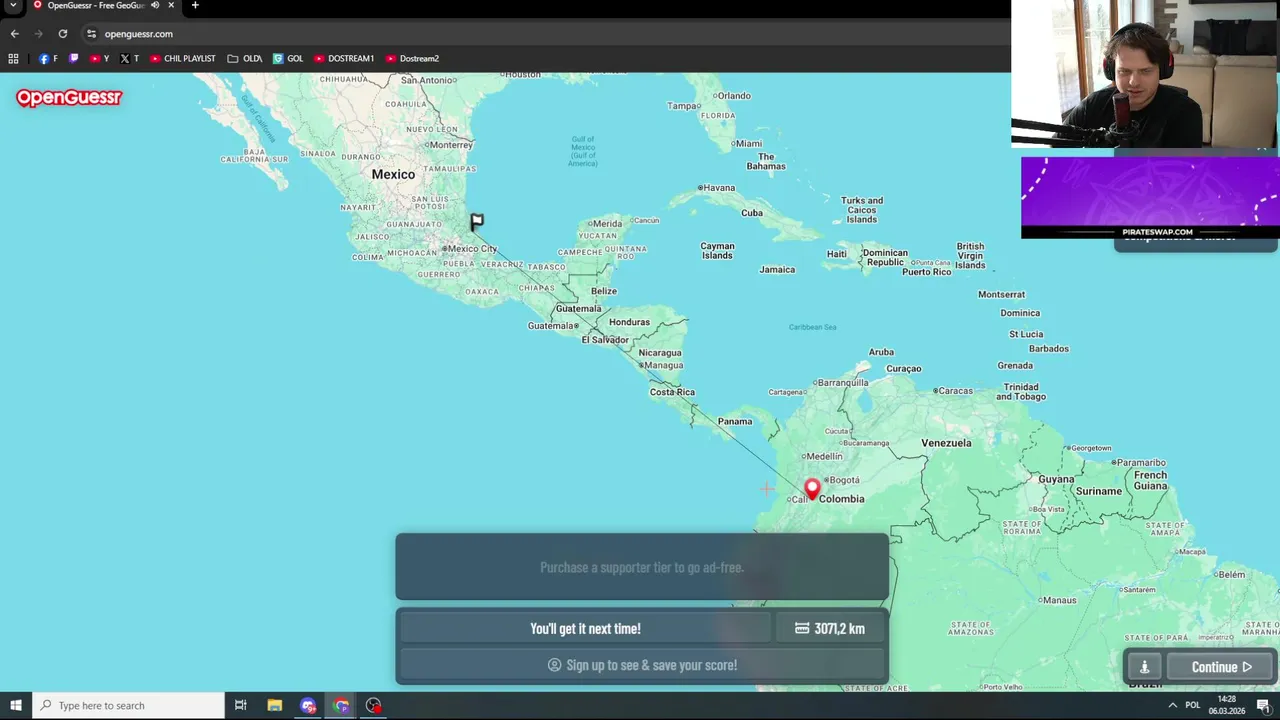Open site information icon in address bar
The image size is (1280, 720).
91,33
